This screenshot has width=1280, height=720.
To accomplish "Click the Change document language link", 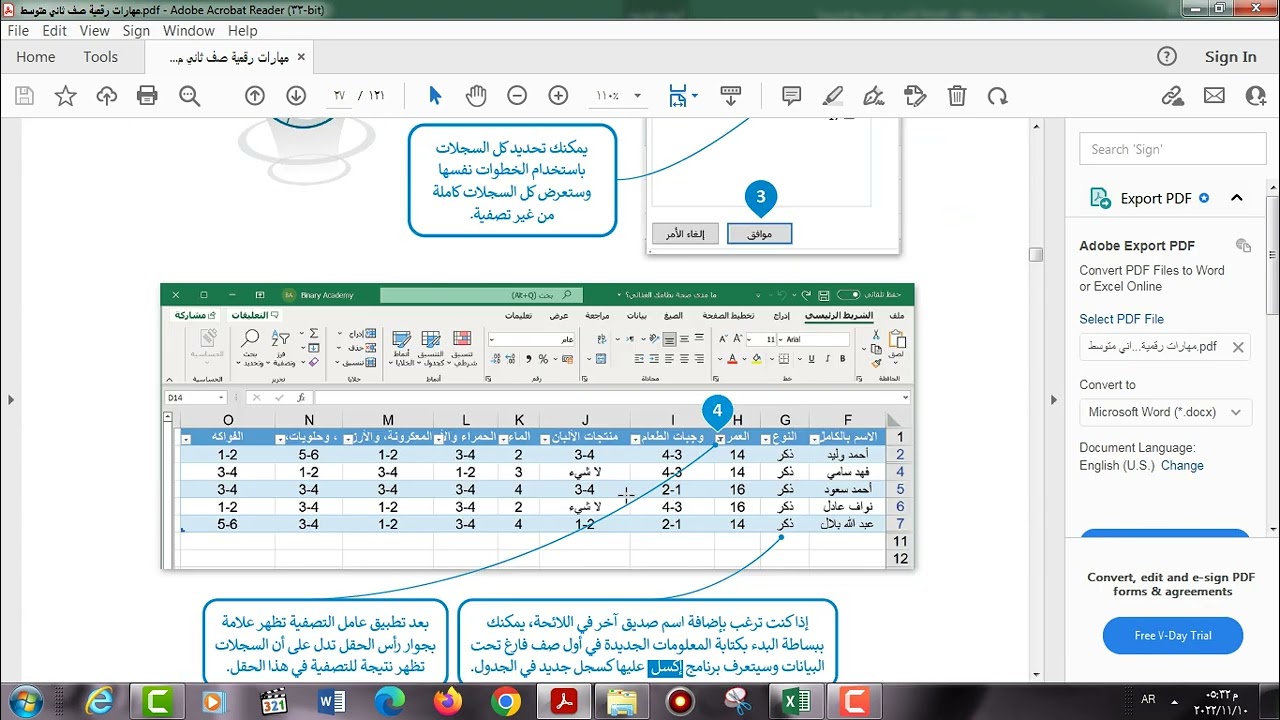I will [x=1182, y=465].
